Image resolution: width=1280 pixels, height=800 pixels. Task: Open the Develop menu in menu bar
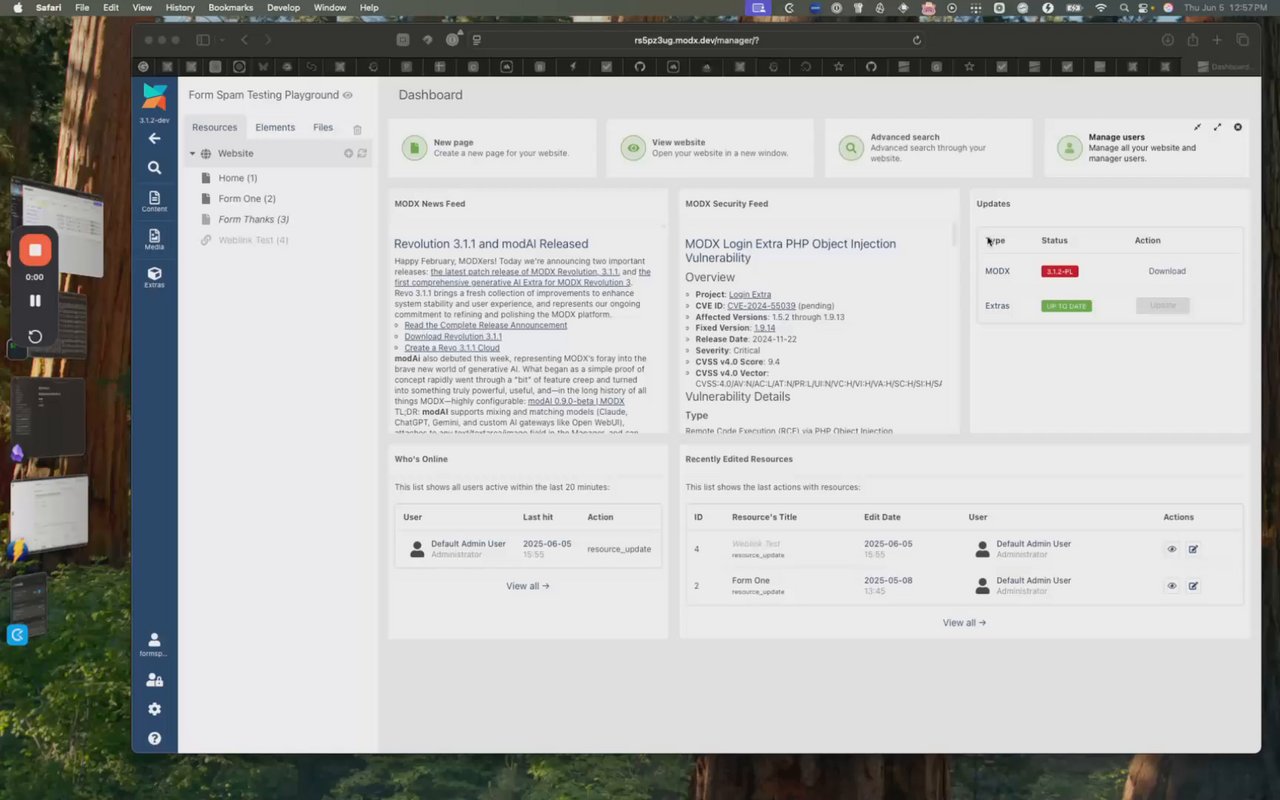click(283, 8)
